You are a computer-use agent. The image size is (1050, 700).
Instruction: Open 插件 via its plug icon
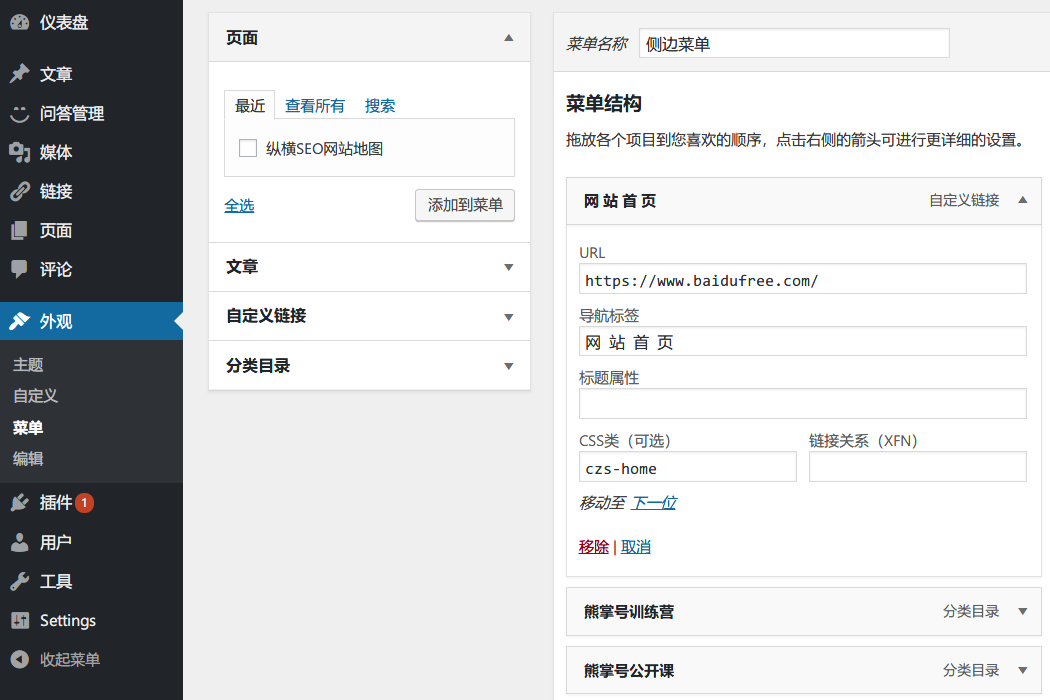pyautogui.click(x=19, y=503)
